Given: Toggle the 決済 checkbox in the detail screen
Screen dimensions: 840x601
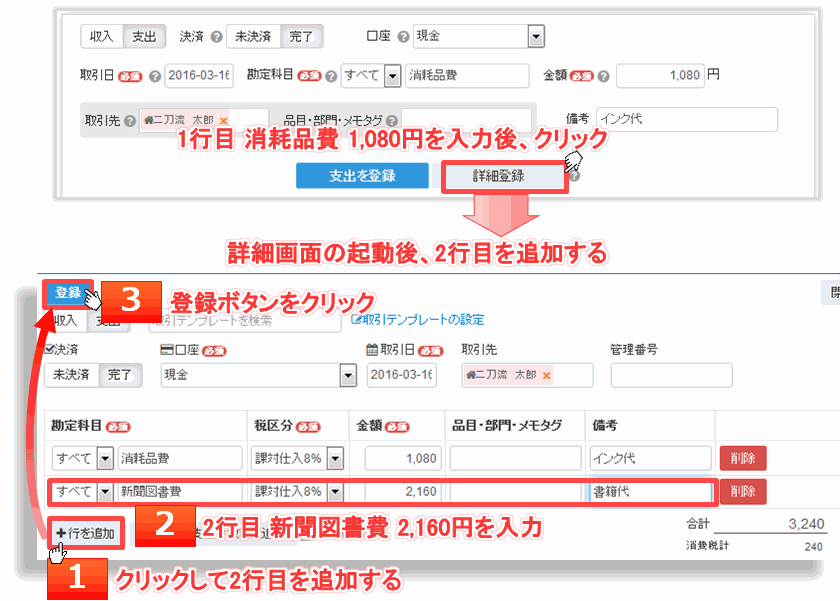Looking at the screenshot, I should 49,349.
